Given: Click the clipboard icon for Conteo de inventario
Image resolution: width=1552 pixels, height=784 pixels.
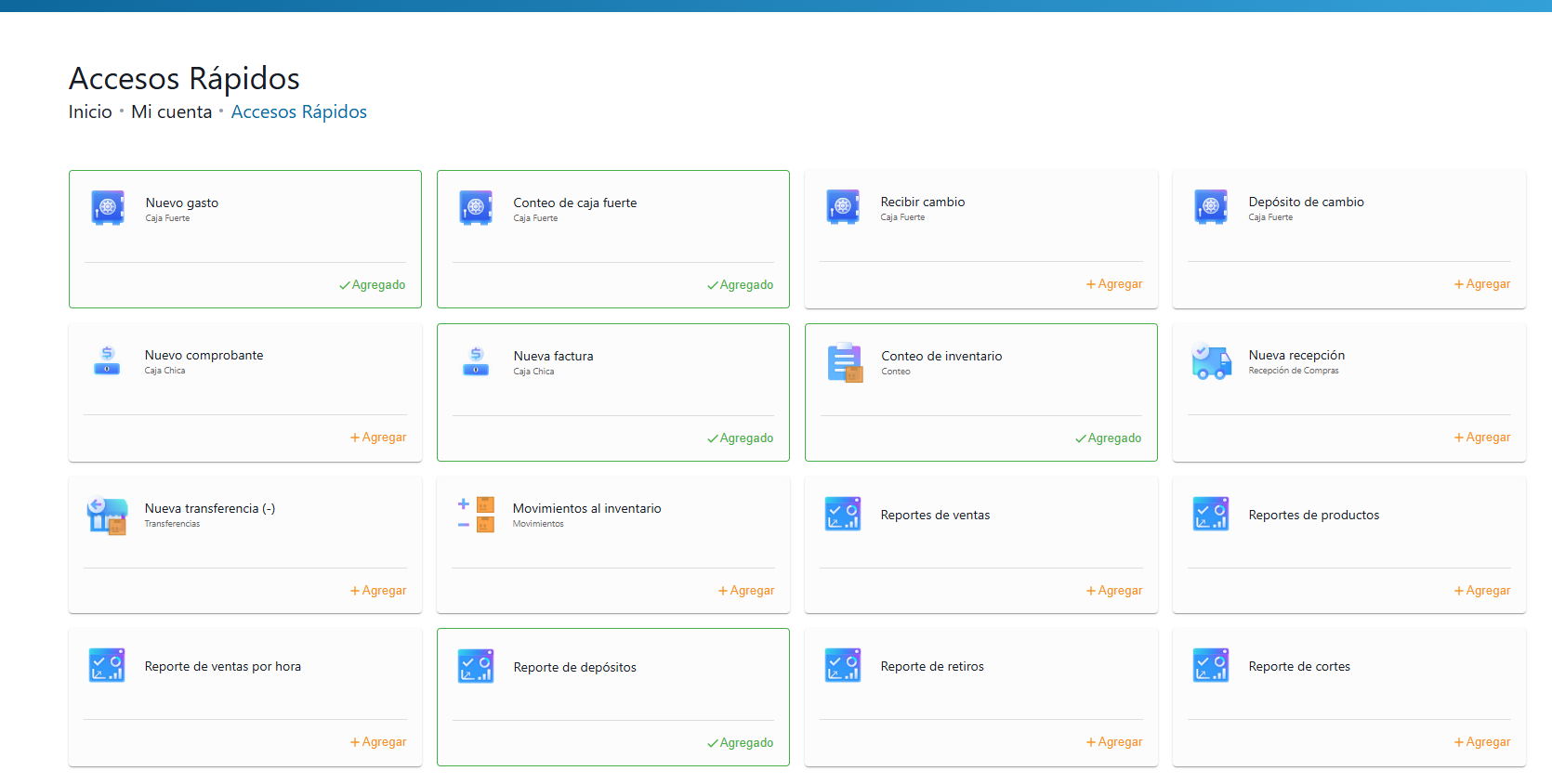Looking at the screenshot, I should 845,362.
